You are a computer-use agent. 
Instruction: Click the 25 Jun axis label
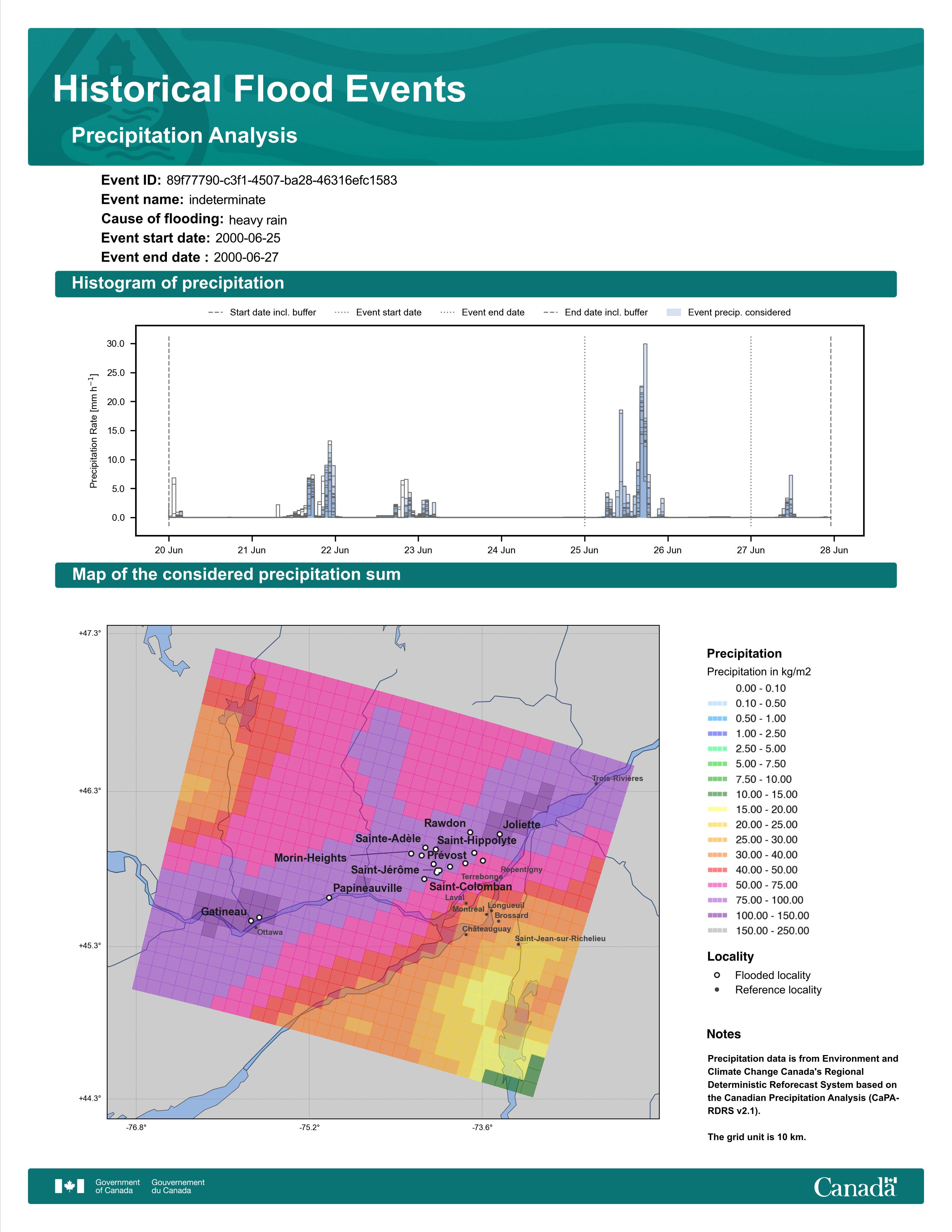(x=584, y=550)
